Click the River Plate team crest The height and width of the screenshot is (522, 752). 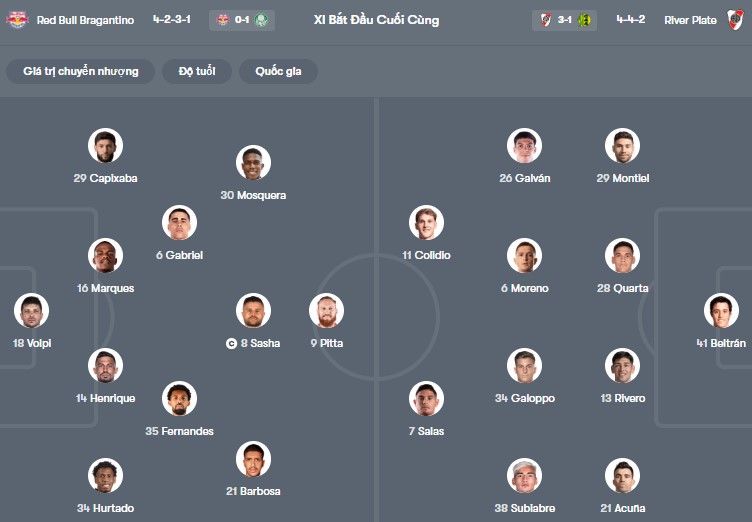[x=736, y=20]
